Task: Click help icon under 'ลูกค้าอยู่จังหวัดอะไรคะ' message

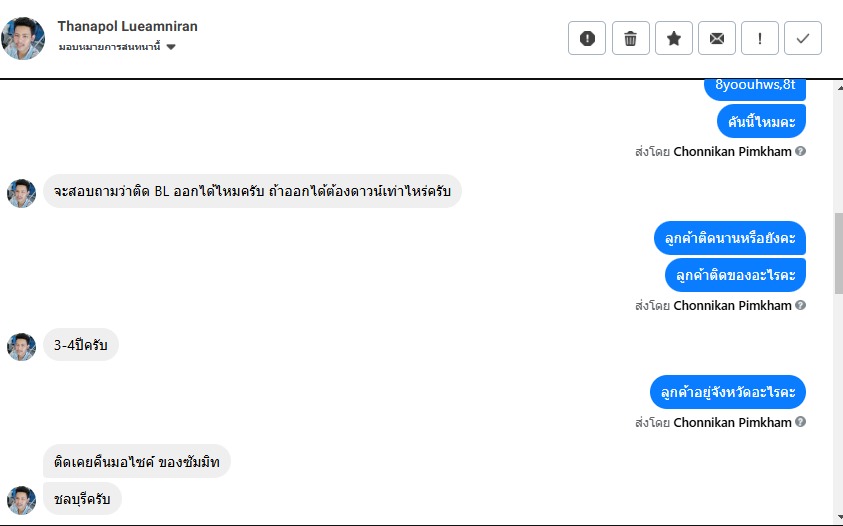Action: [x=800, y=423]
